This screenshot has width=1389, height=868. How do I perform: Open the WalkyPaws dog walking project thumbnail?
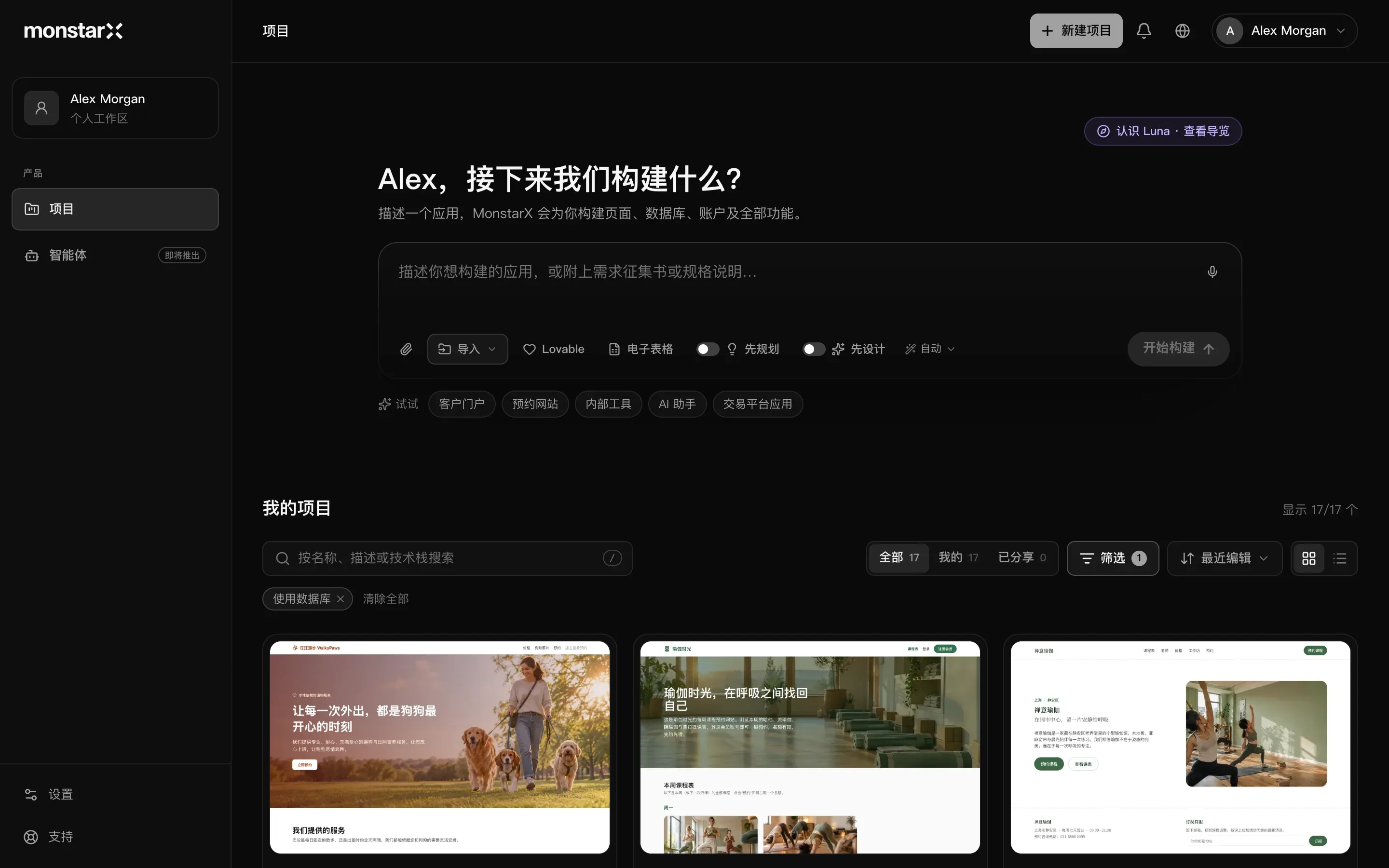(440, 747)
